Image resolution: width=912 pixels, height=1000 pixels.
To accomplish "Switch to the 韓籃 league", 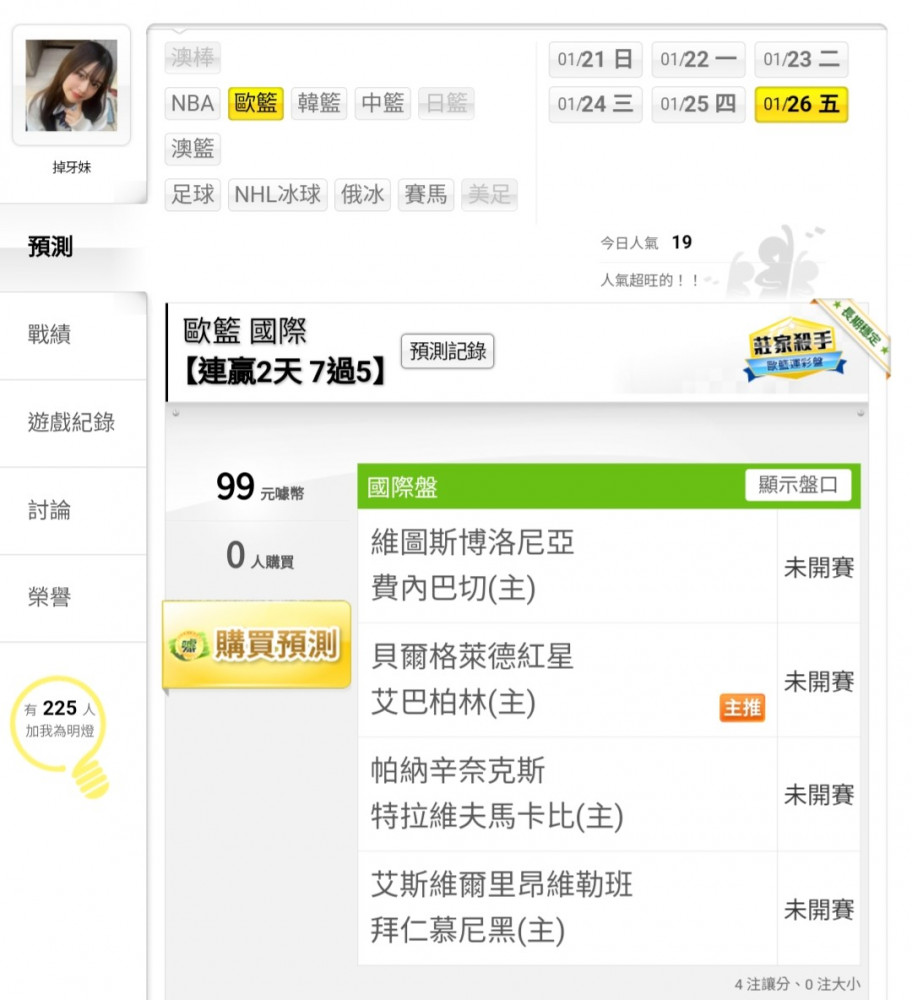I will 319,103.
